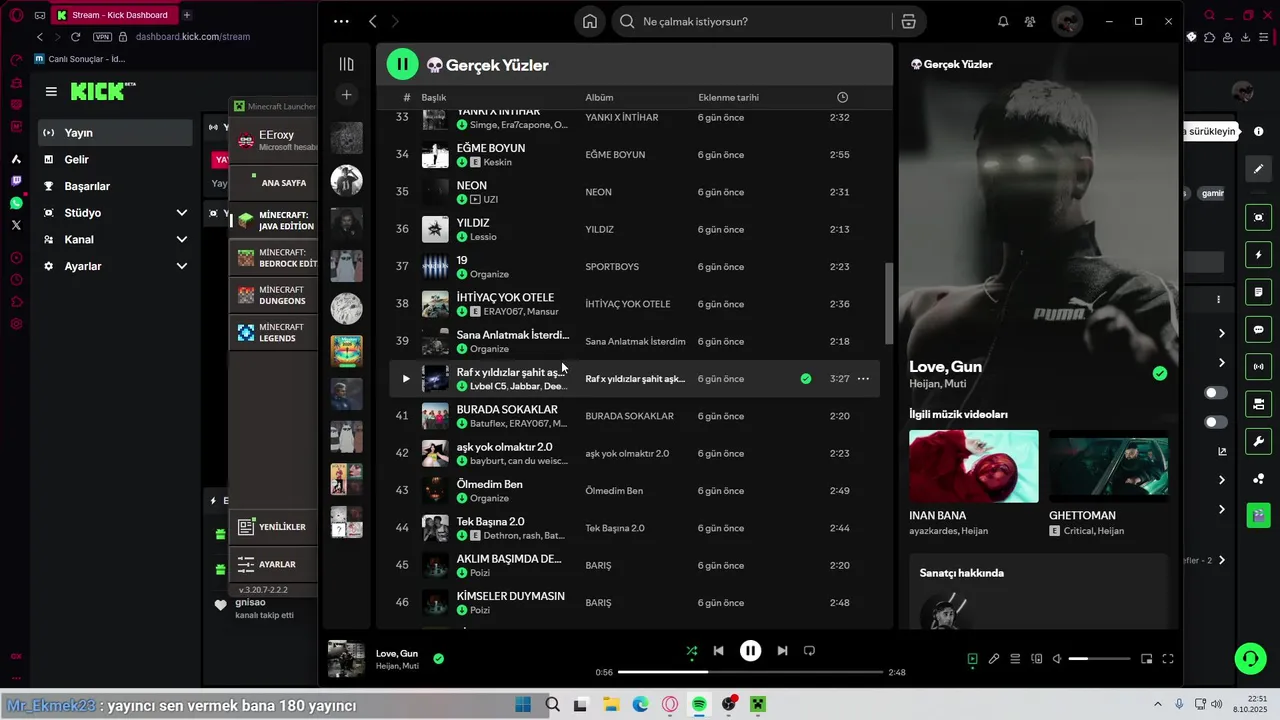Sort the playlist by the Başlık column

(434, 97)
